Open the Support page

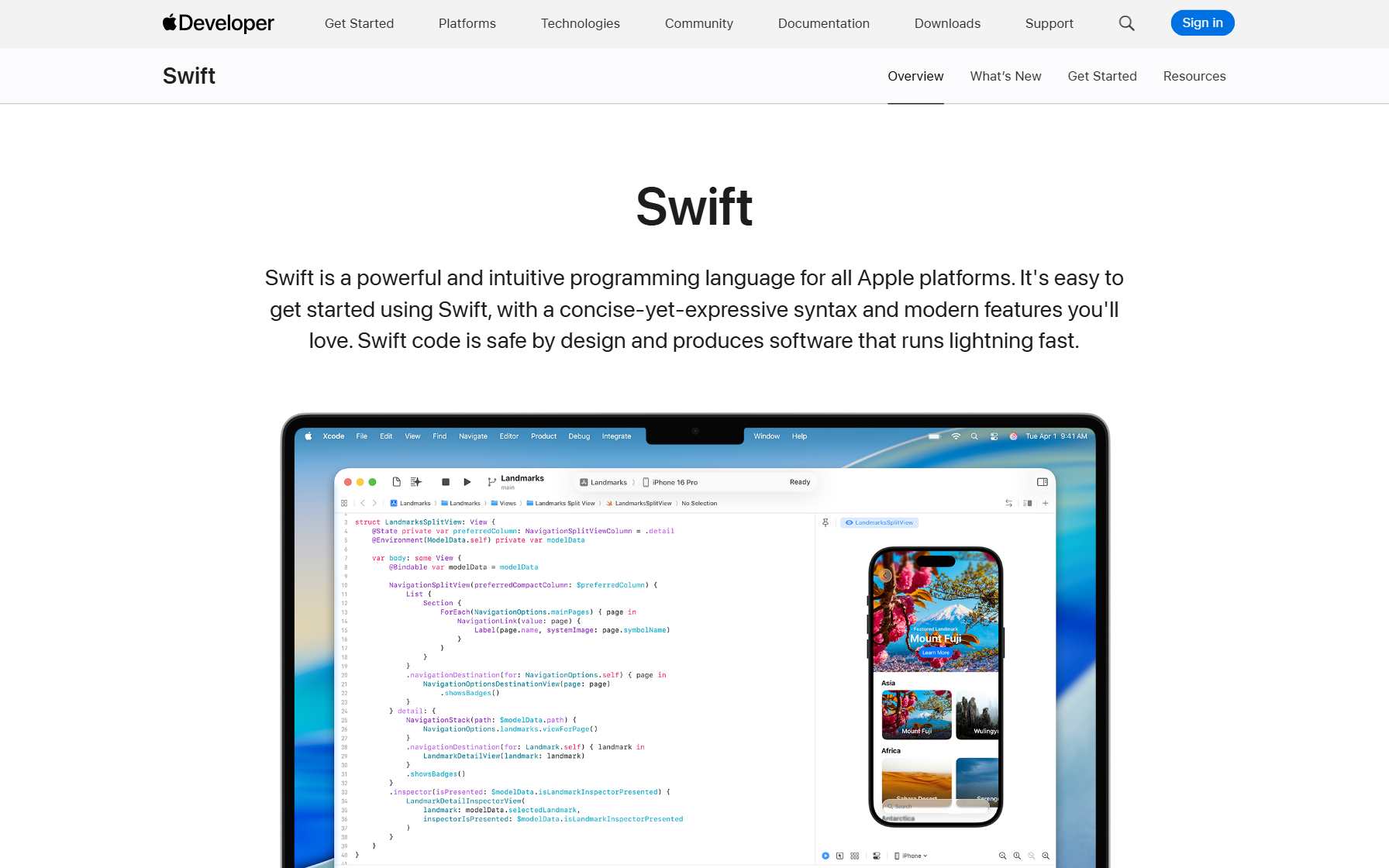pyautogui.click(x=1050, y=23)
